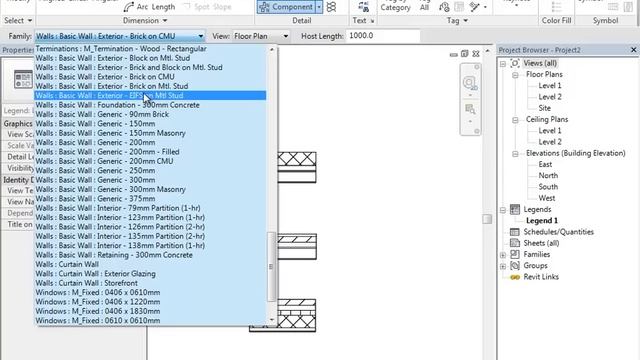The height and width of the screenshot is (360, 640).
Task: Click the Properties type selector icon
Action: [23, 79]
